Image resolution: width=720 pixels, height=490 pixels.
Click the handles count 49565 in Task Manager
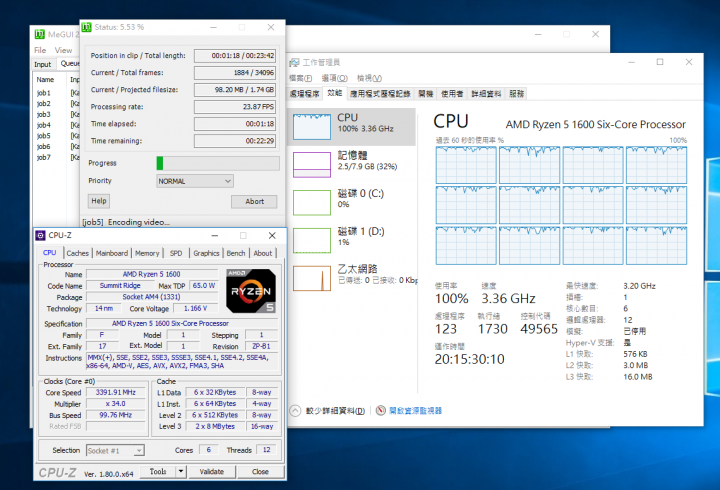point(539,329)
